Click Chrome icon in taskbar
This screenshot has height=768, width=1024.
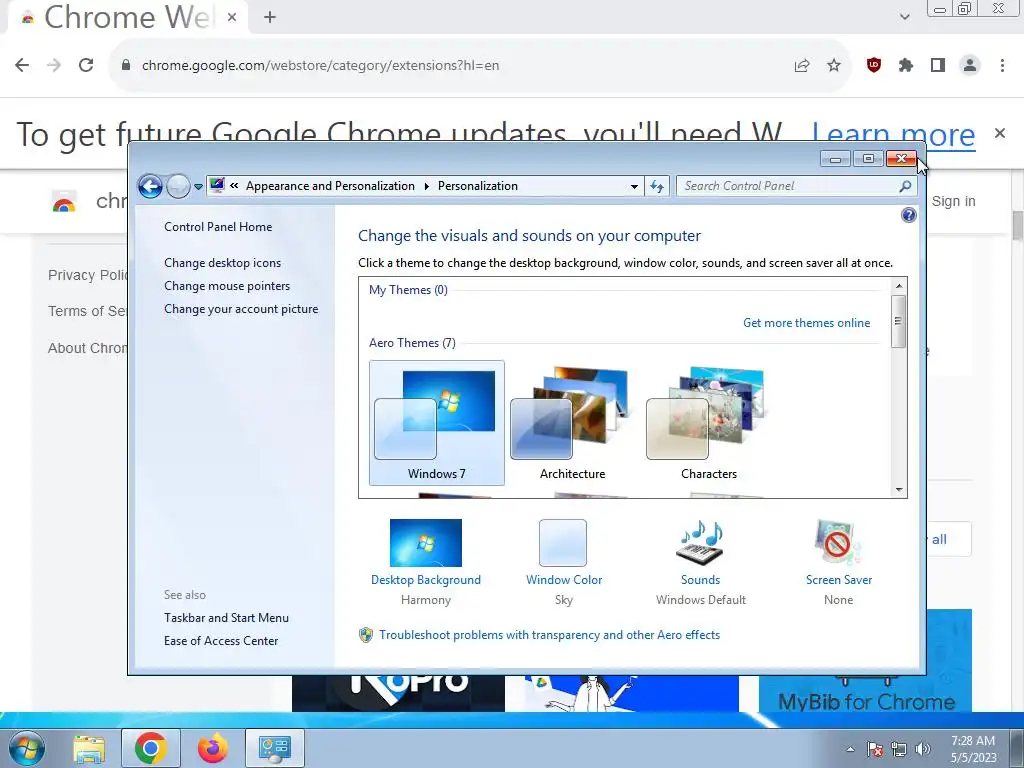pyautogui.click(x=151, y=748)
